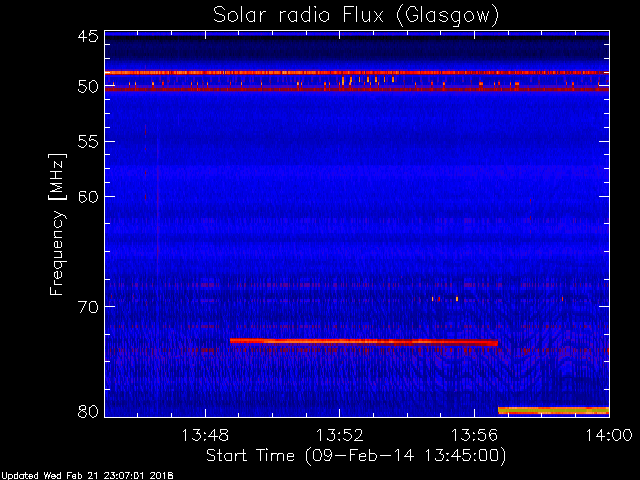
Task: Click the 'Start Time (09-Feb-14 13:45:00)' label
Action: tap(356, 456)
